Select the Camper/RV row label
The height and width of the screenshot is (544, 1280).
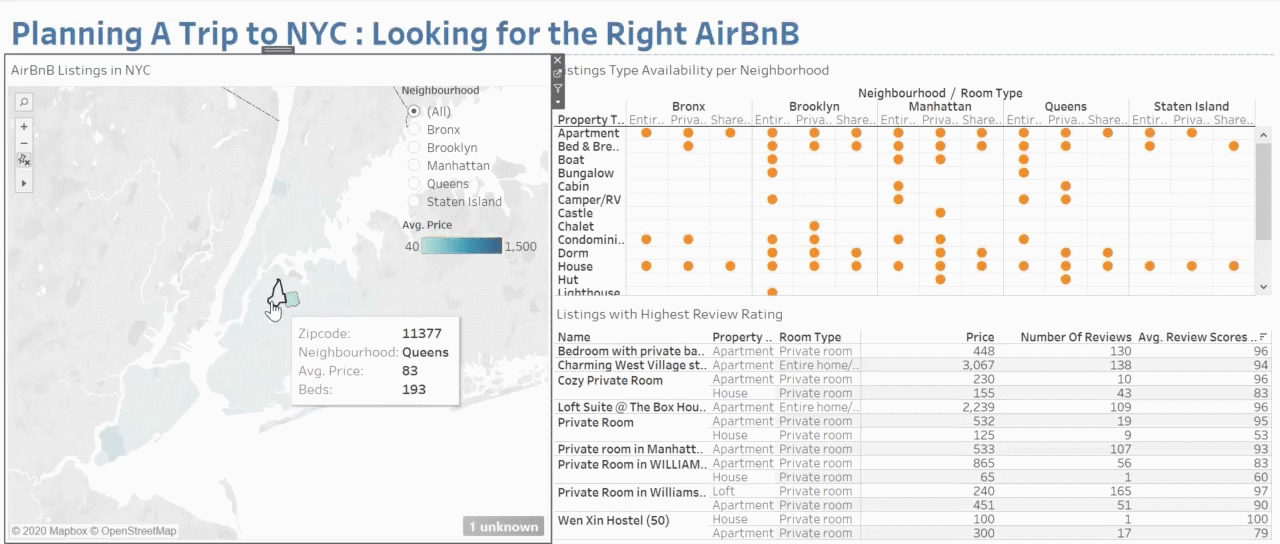[x=589, y=200]
